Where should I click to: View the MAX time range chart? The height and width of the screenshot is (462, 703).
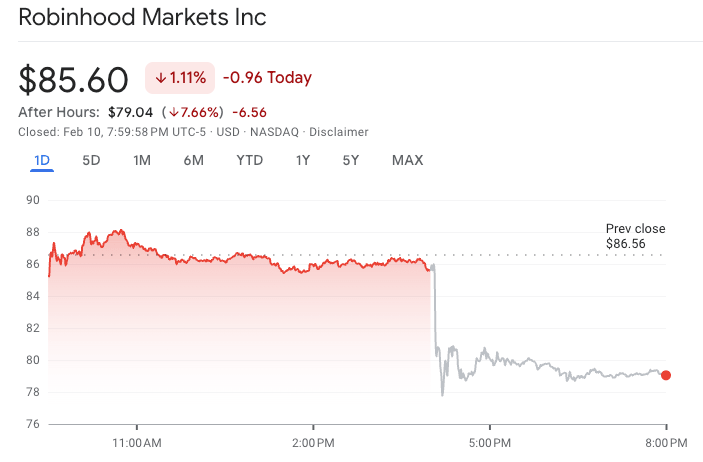pos(407,160)
